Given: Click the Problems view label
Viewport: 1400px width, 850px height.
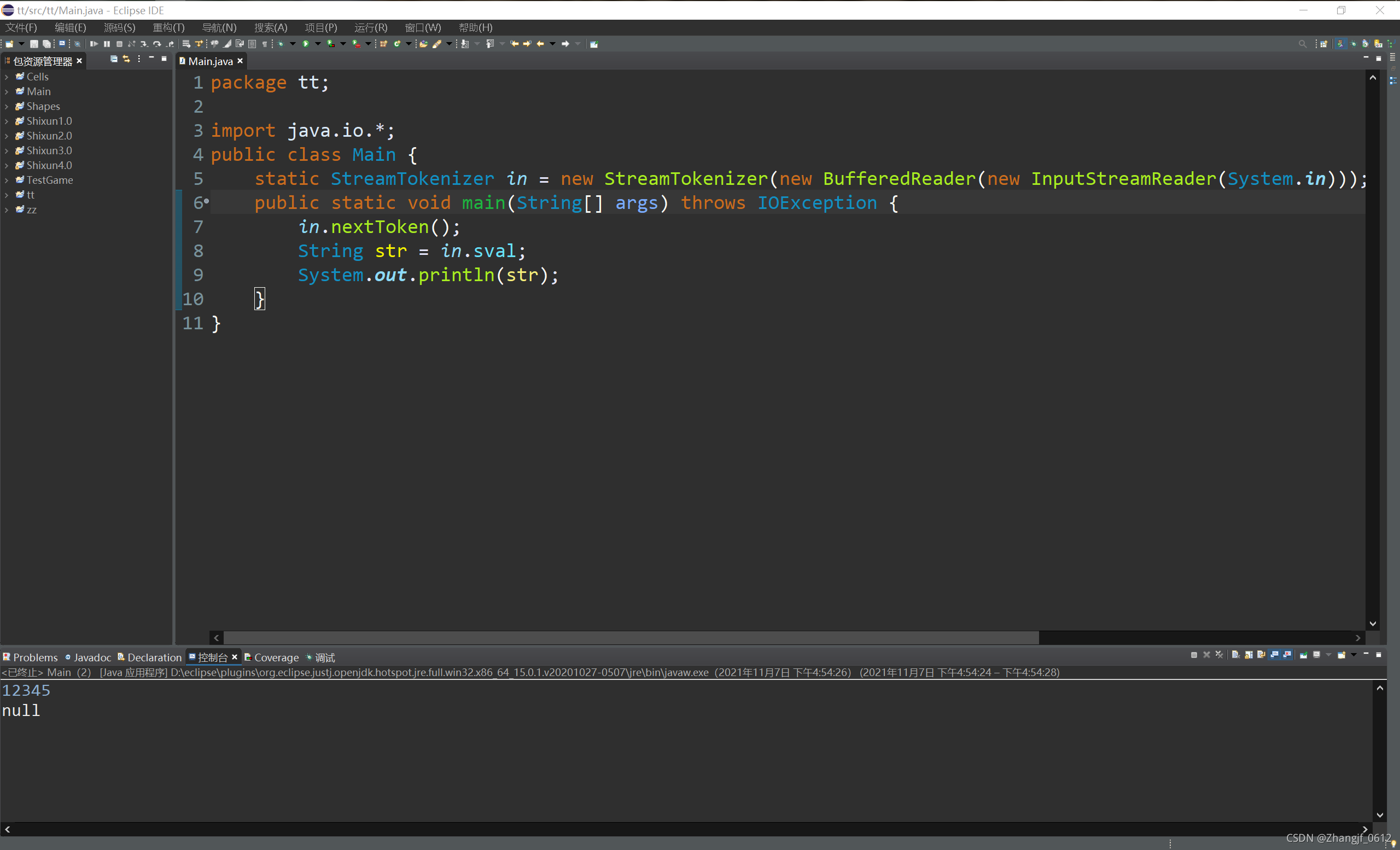Looking at the screenshot, I should tap(36, 657).
